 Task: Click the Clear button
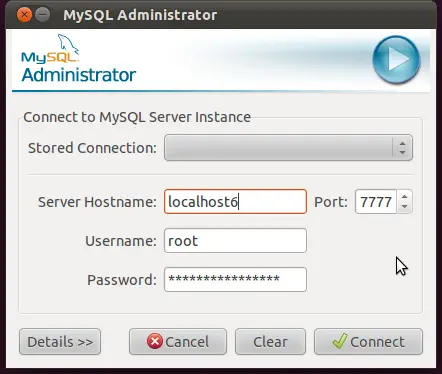(270, 342)
